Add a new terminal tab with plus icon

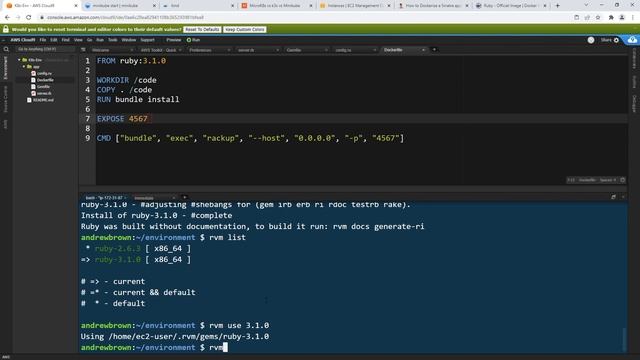184,198
